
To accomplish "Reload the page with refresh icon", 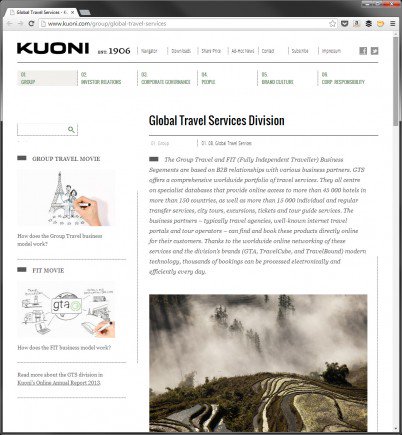I will [31, 24].
